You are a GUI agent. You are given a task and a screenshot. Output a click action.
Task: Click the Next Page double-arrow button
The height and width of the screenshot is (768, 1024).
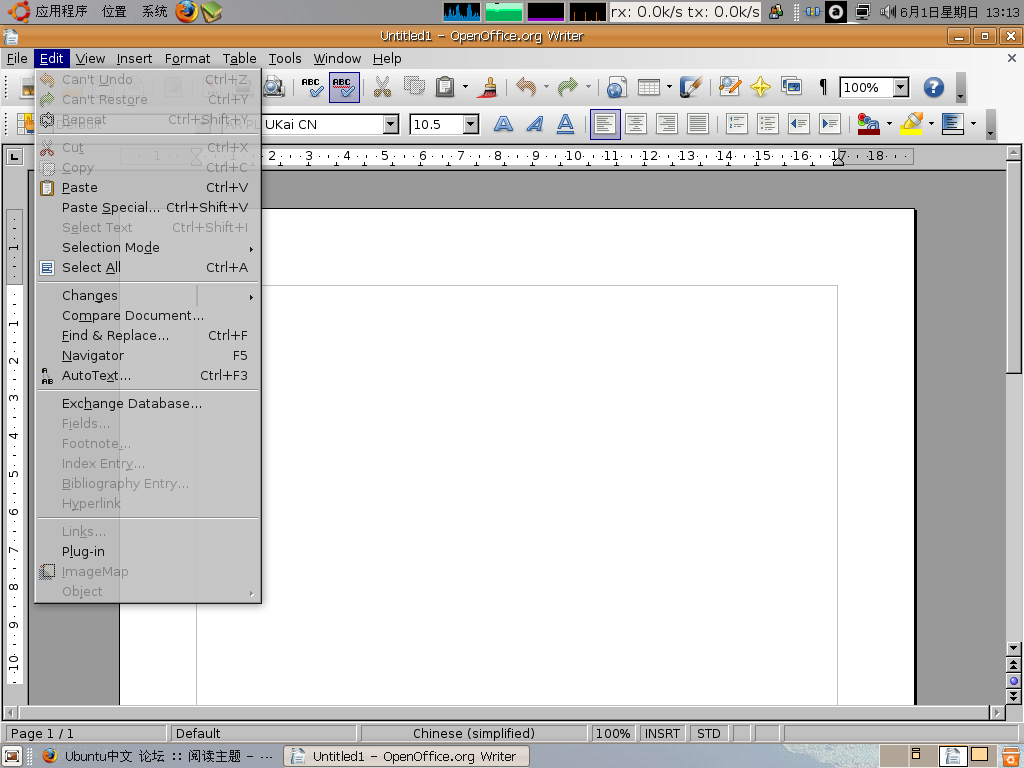click(x=1013, y=697)
